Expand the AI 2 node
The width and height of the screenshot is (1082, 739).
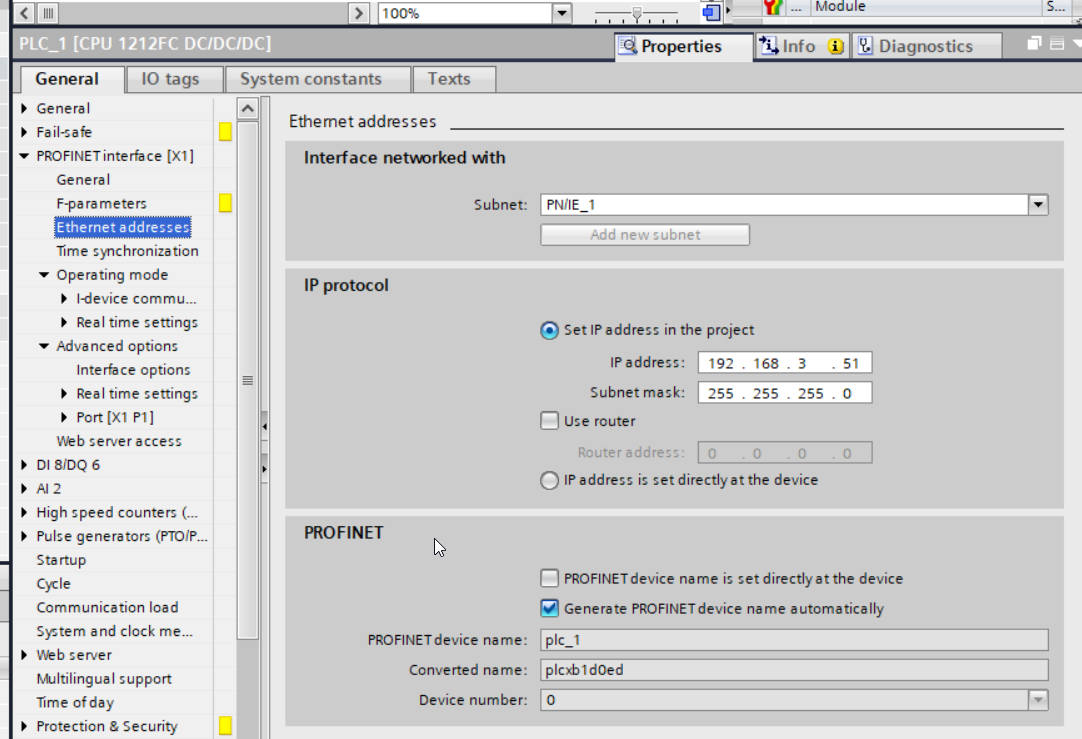[25, 489]
